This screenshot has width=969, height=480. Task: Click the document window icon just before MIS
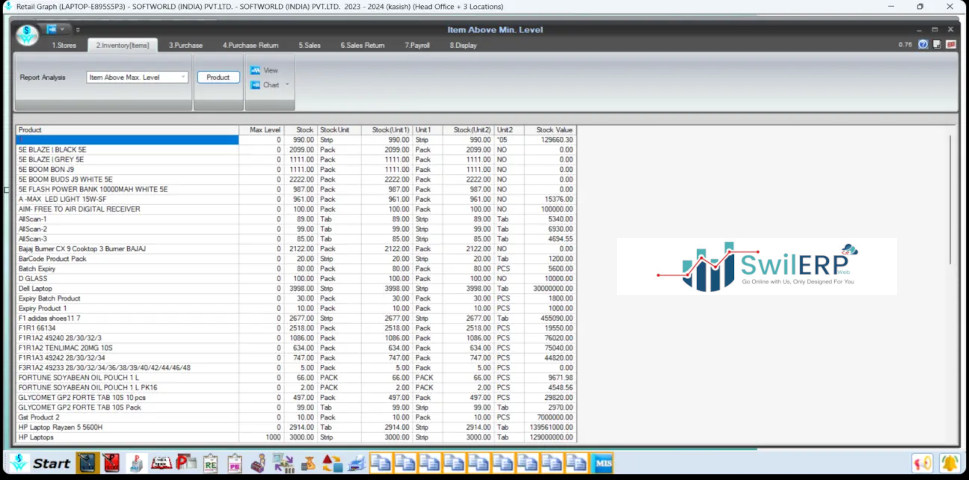click(x=577, y=463)
